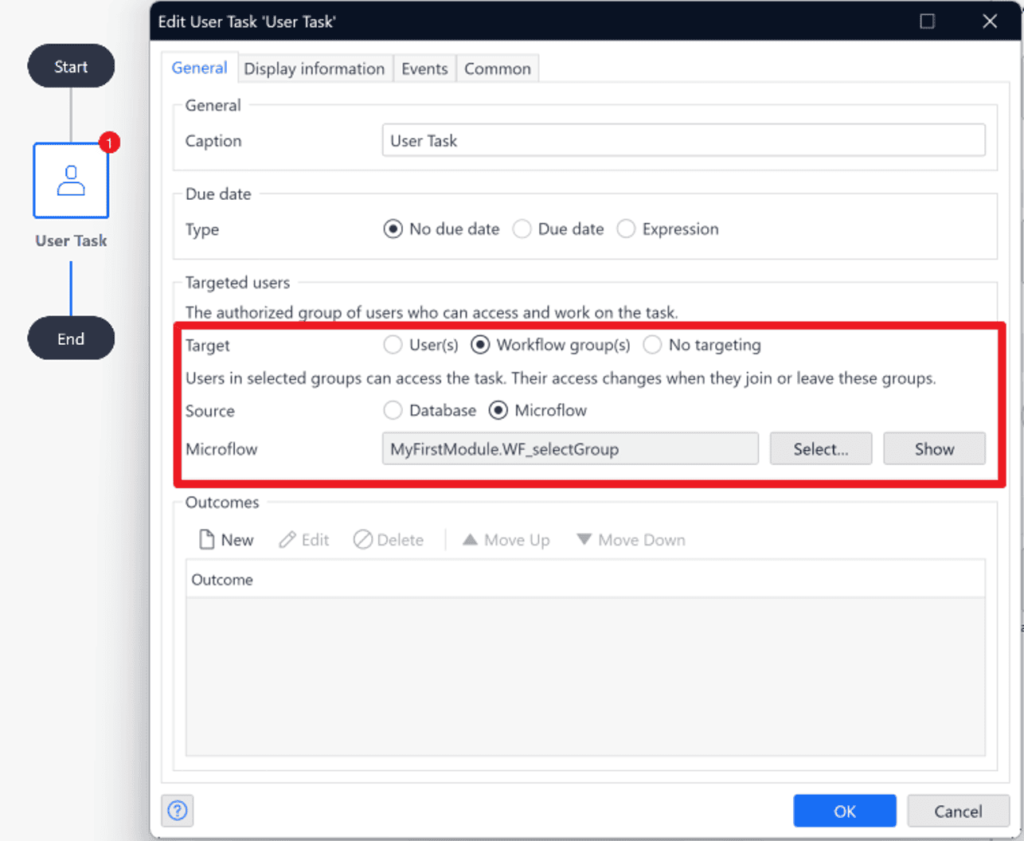The image size is (1024, 841).
Task: Click the red error badge on User Task
Action: pyautogui.click(x=109, y=142)
